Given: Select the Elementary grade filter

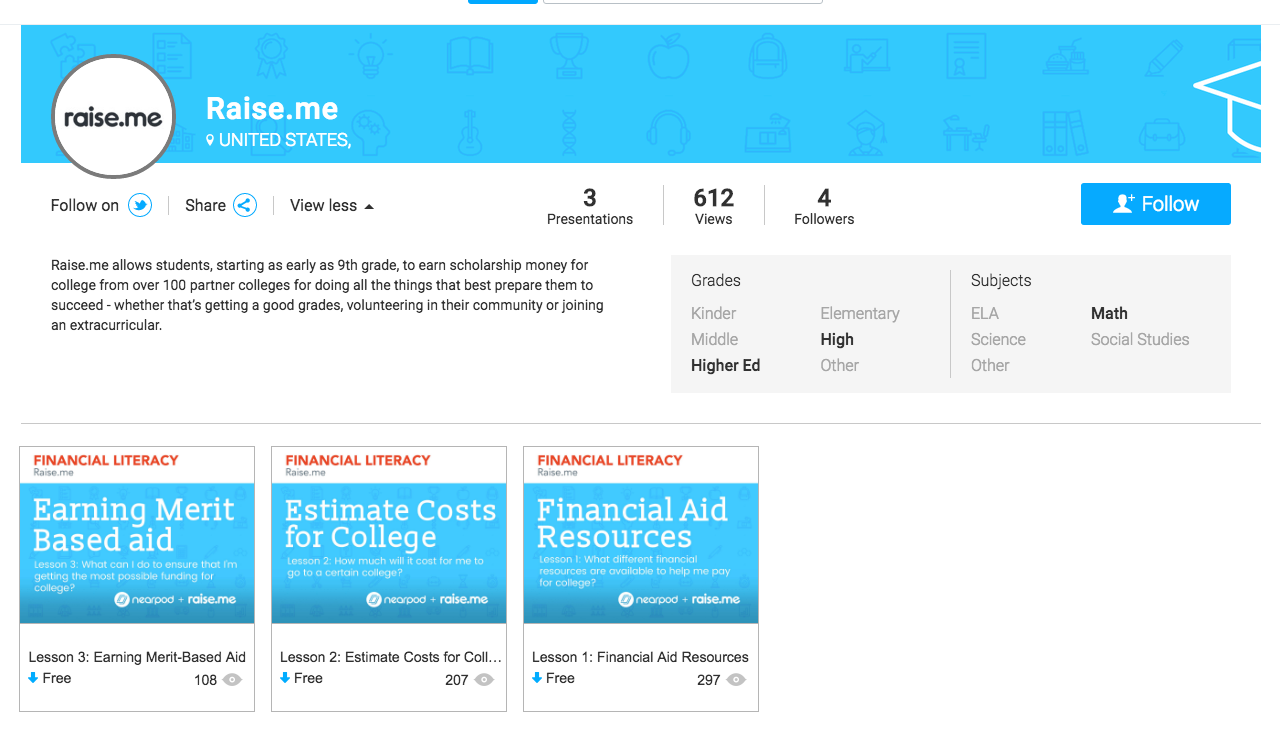Looking at the screenshot, I should (860, 313).
